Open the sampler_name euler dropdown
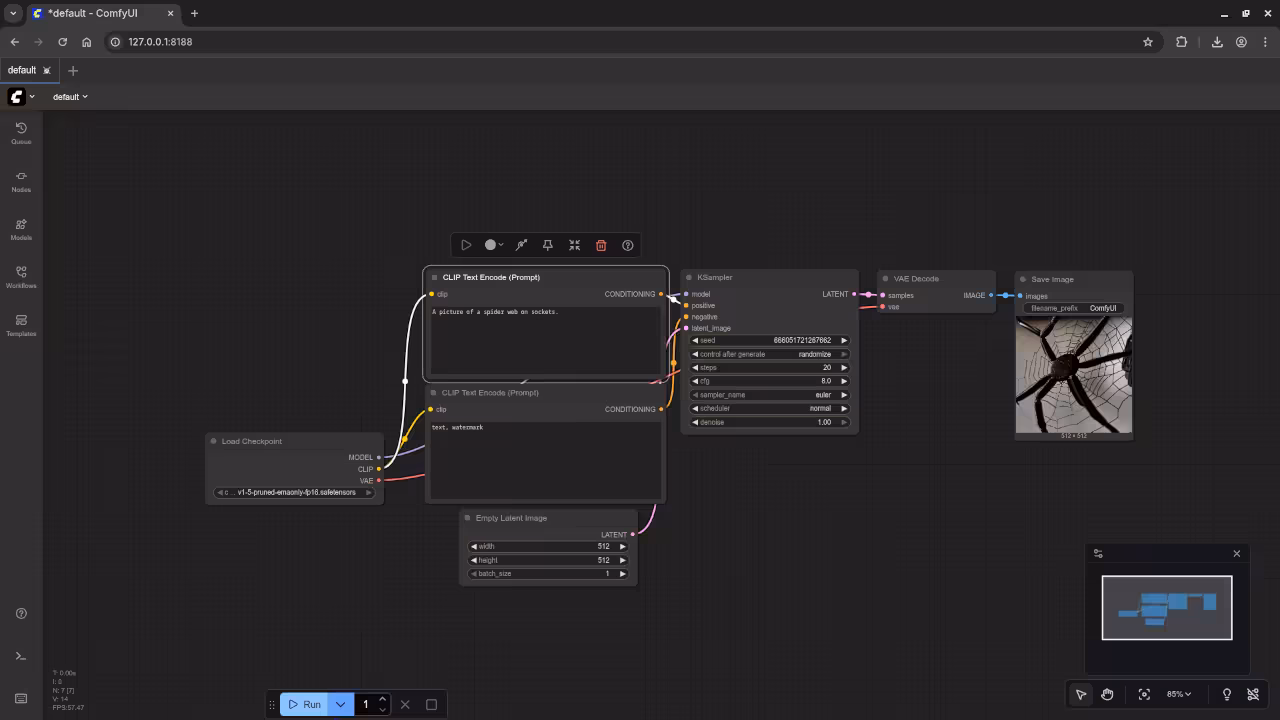Viewport: 1280px width, 720px height. 769,395
